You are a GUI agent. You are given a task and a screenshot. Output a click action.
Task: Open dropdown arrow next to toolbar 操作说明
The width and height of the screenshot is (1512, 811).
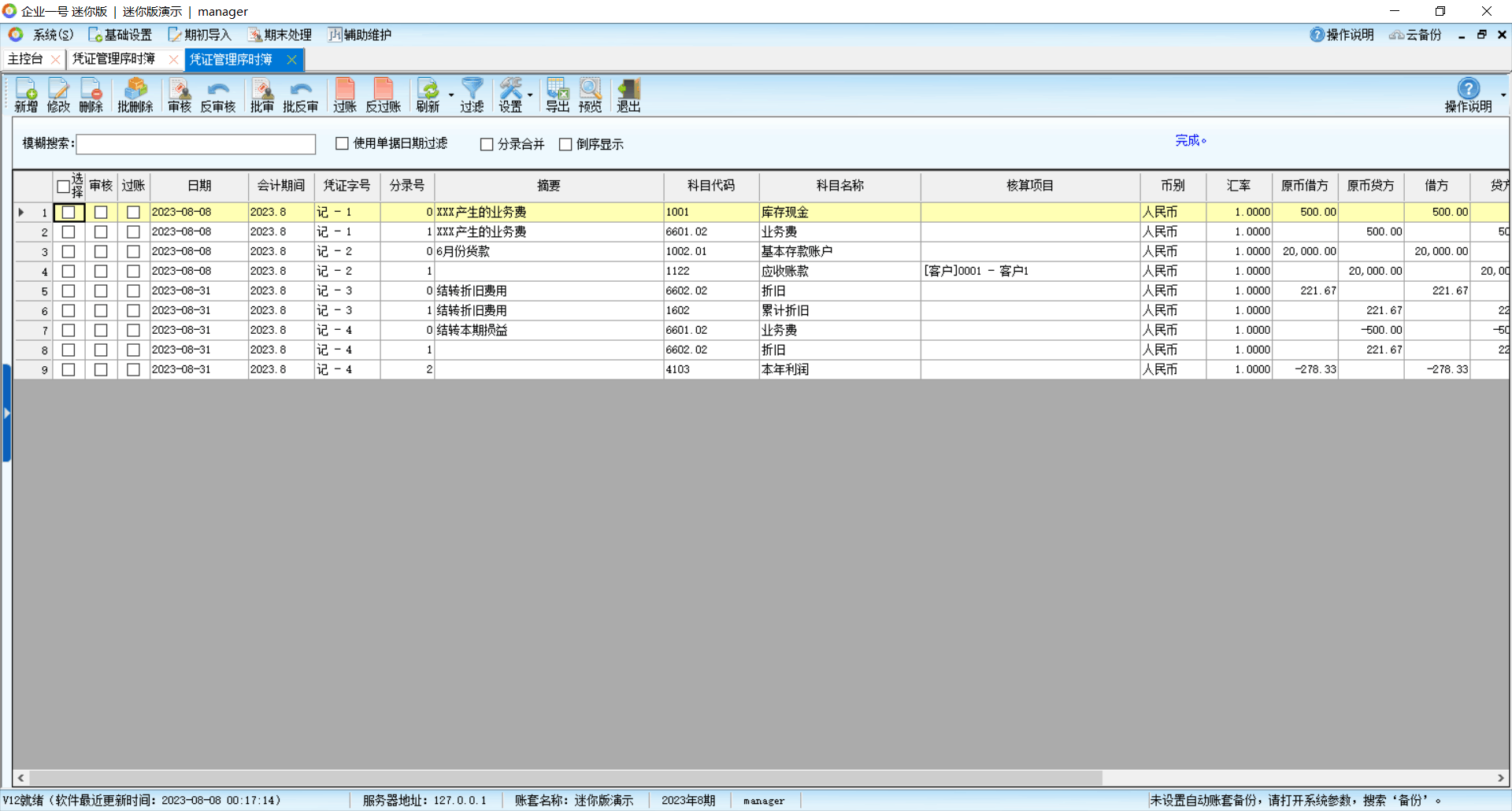coord(1503,95)
